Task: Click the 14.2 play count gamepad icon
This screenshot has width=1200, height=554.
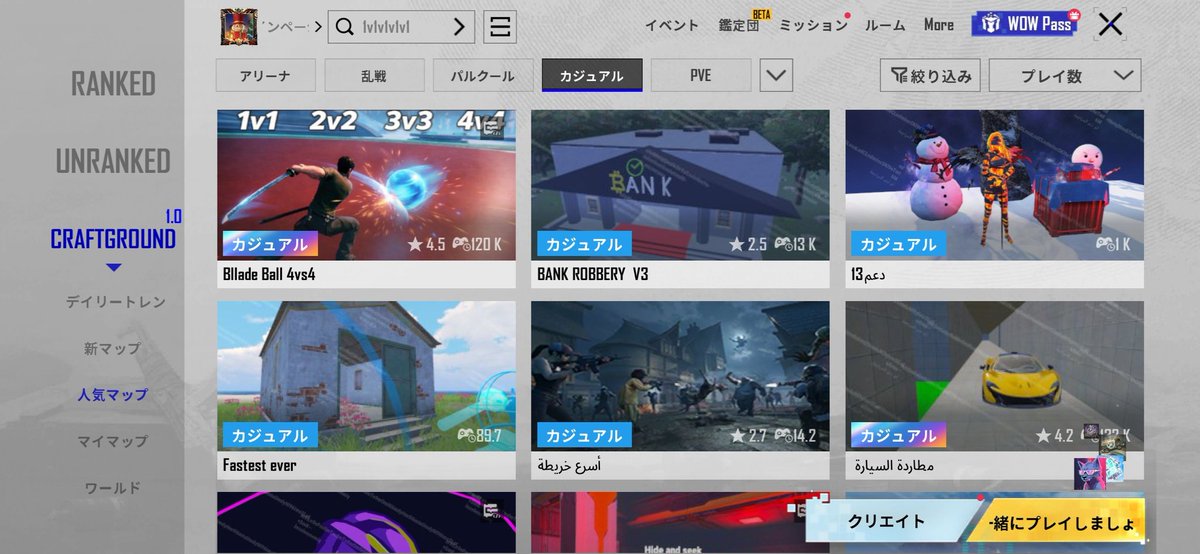Action: 783,436
